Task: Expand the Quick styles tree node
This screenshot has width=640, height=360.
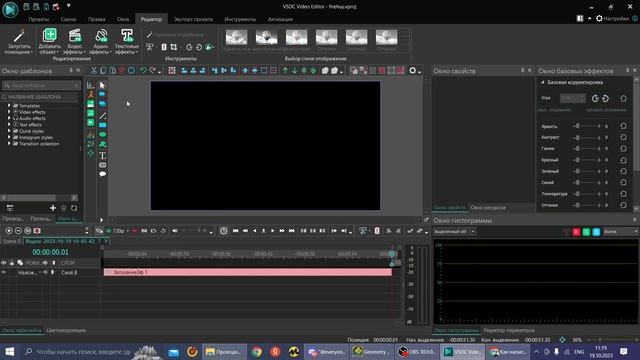Action: [9, 131]
